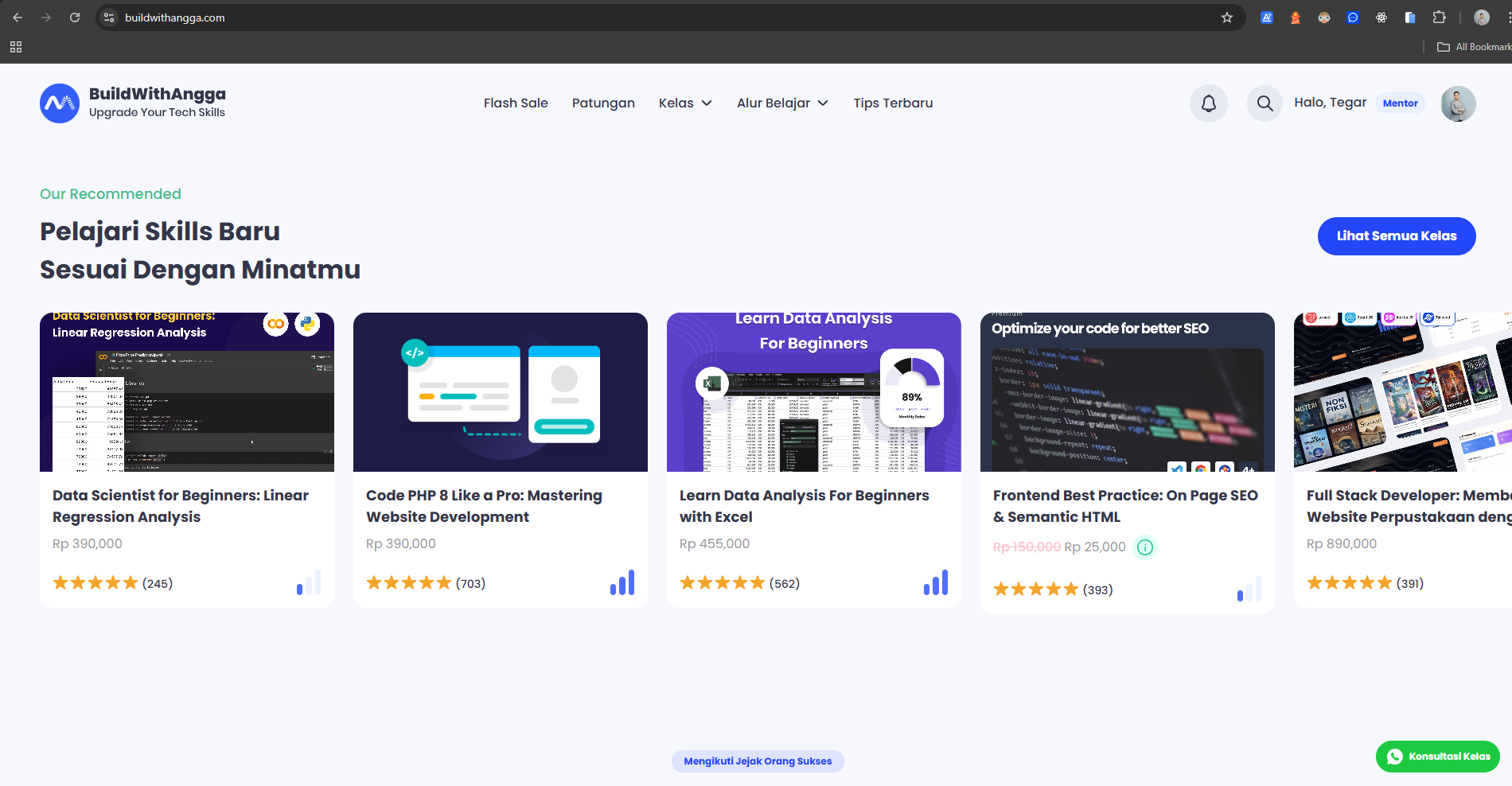Click the site information icon in address bar
This screenshot has width=1512, height=786.
click(110, 18)
